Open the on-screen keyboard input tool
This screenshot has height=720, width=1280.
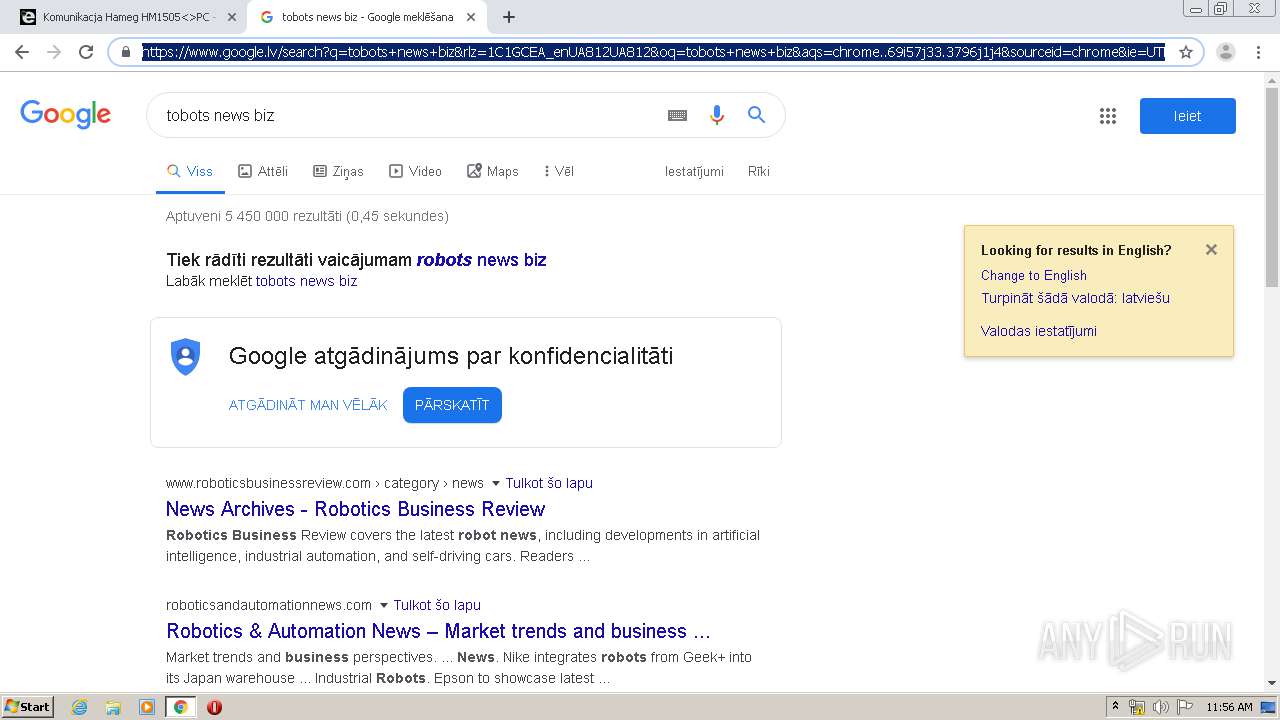(x=677, y=115)
